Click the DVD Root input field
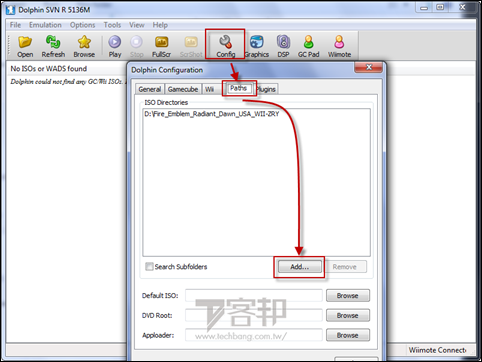The height and width of the screenshot is (362, 482). [254, 315]
